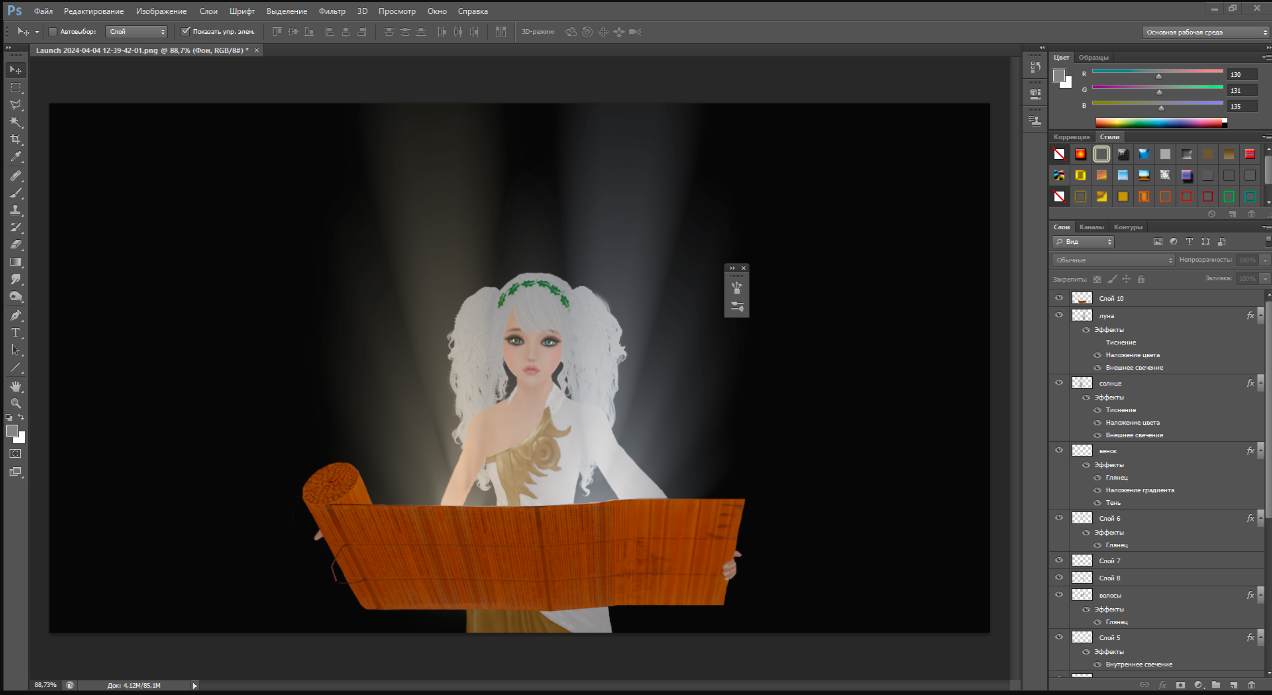Select the Magic Wand tool

coord(16,122)
